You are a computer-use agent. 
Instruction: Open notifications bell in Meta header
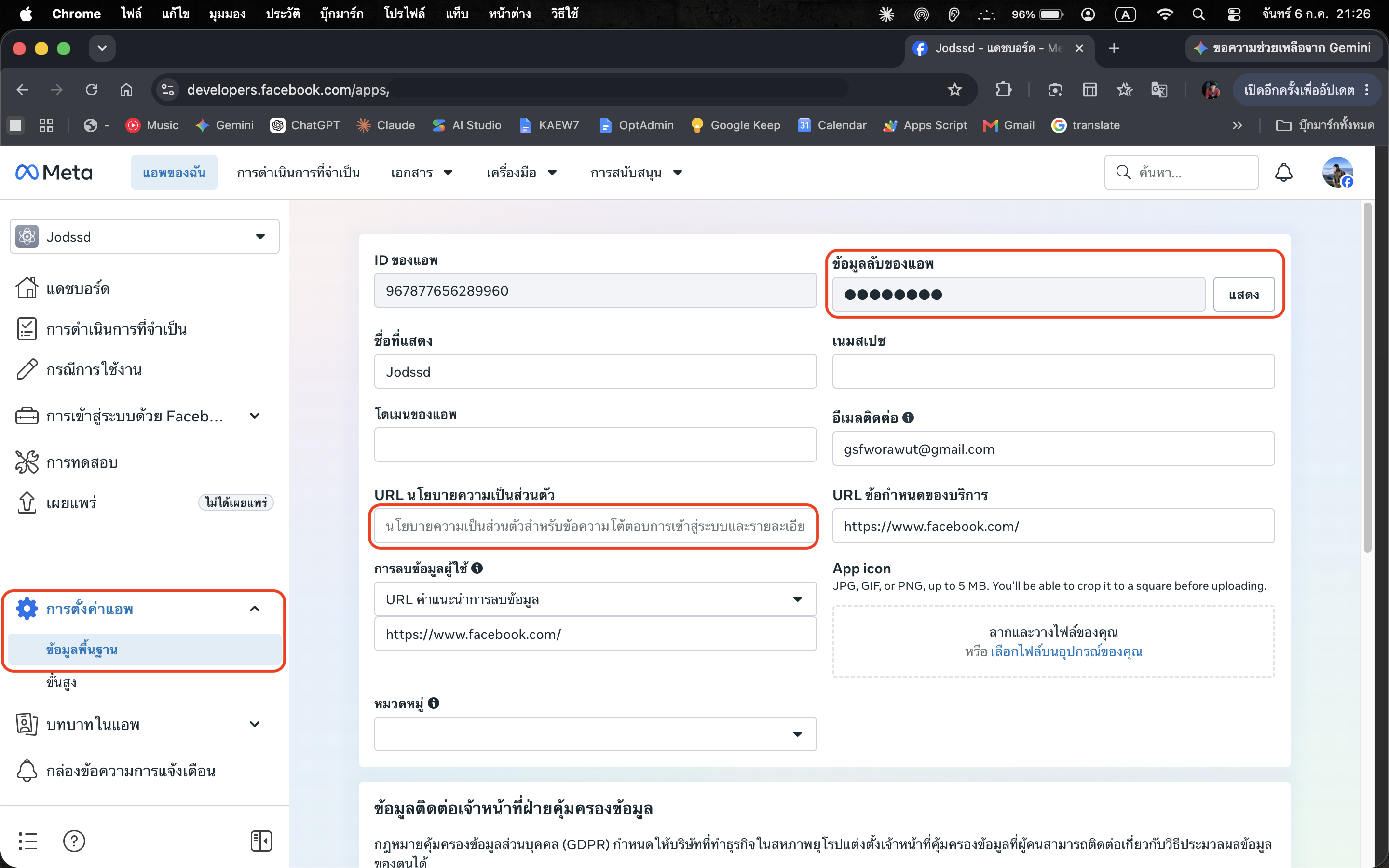coord(1283,172)
